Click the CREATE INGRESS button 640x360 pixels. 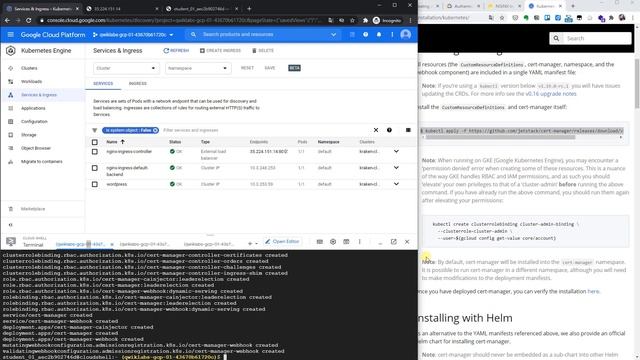pyautogui.click(x=220, y=51)
